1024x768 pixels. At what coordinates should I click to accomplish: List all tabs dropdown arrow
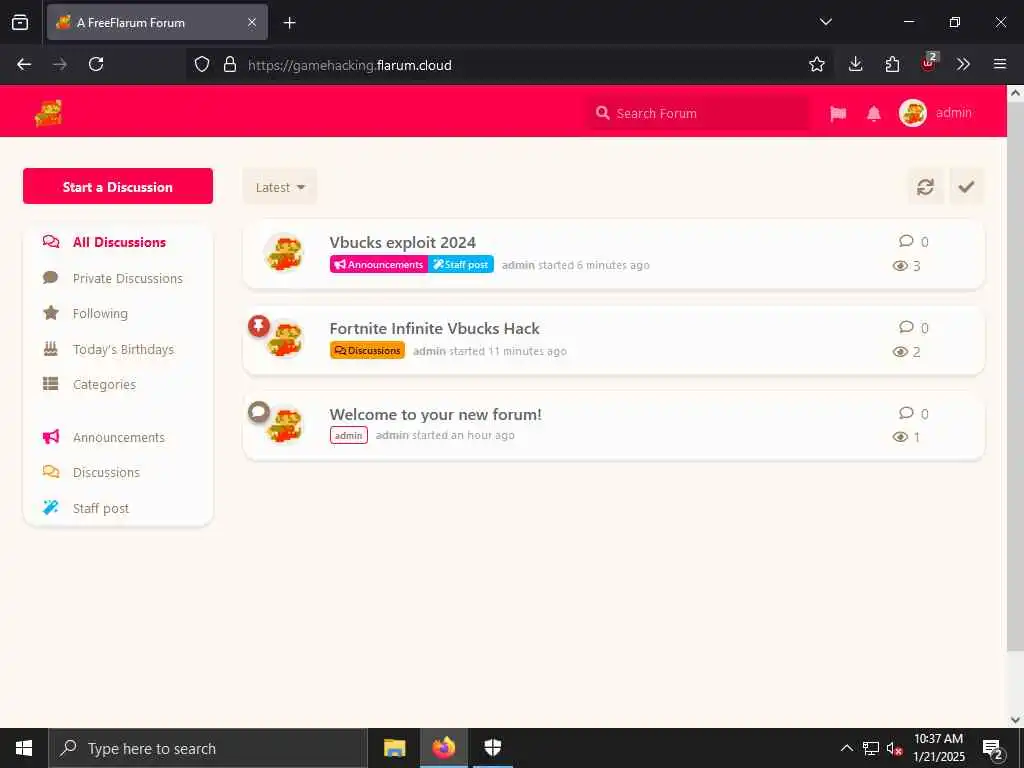[x=826, y=22]
